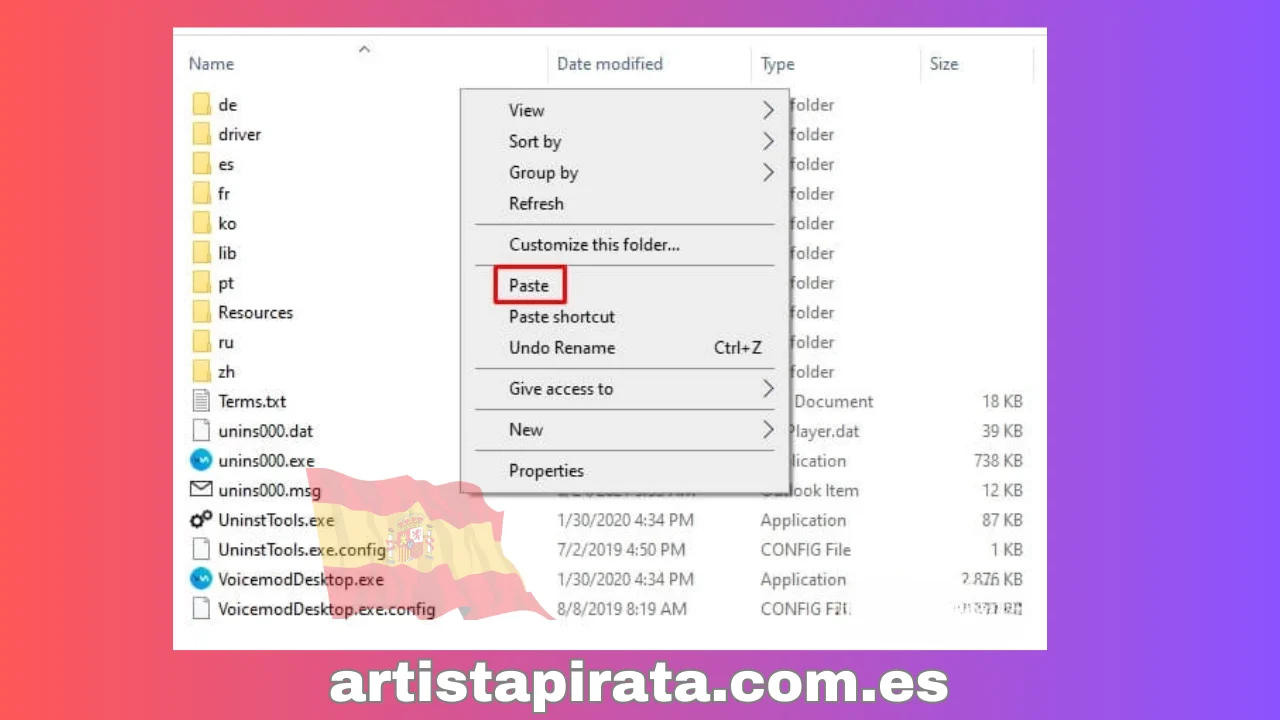Screen dimensions: 1280x720
Task: Click the 8/8/2019 8:19 AM date
Action: pyautogui.click(x=622, y=609)
